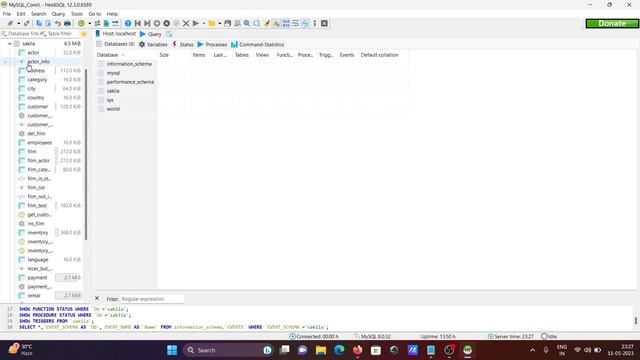Sort by the Default collation column header
Viewport: 640px width, 360px height.
coord(384,55)
